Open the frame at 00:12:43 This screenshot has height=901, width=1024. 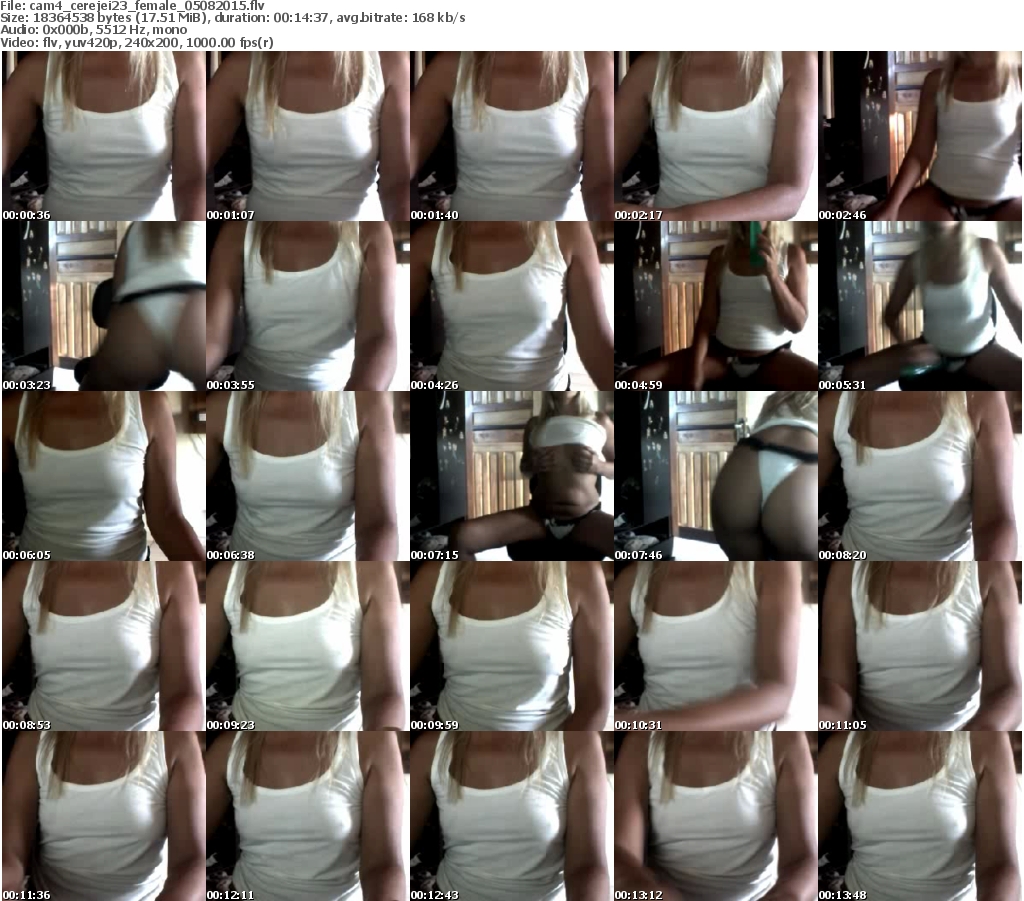click(511, 816)
